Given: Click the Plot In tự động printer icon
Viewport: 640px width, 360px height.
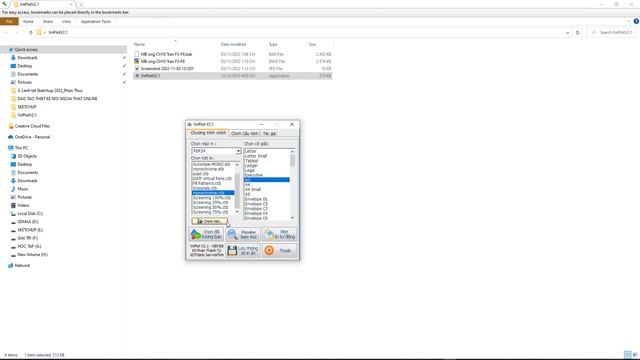Looking at the screenshot, I should pyautogui.click(x=269, y=234).
